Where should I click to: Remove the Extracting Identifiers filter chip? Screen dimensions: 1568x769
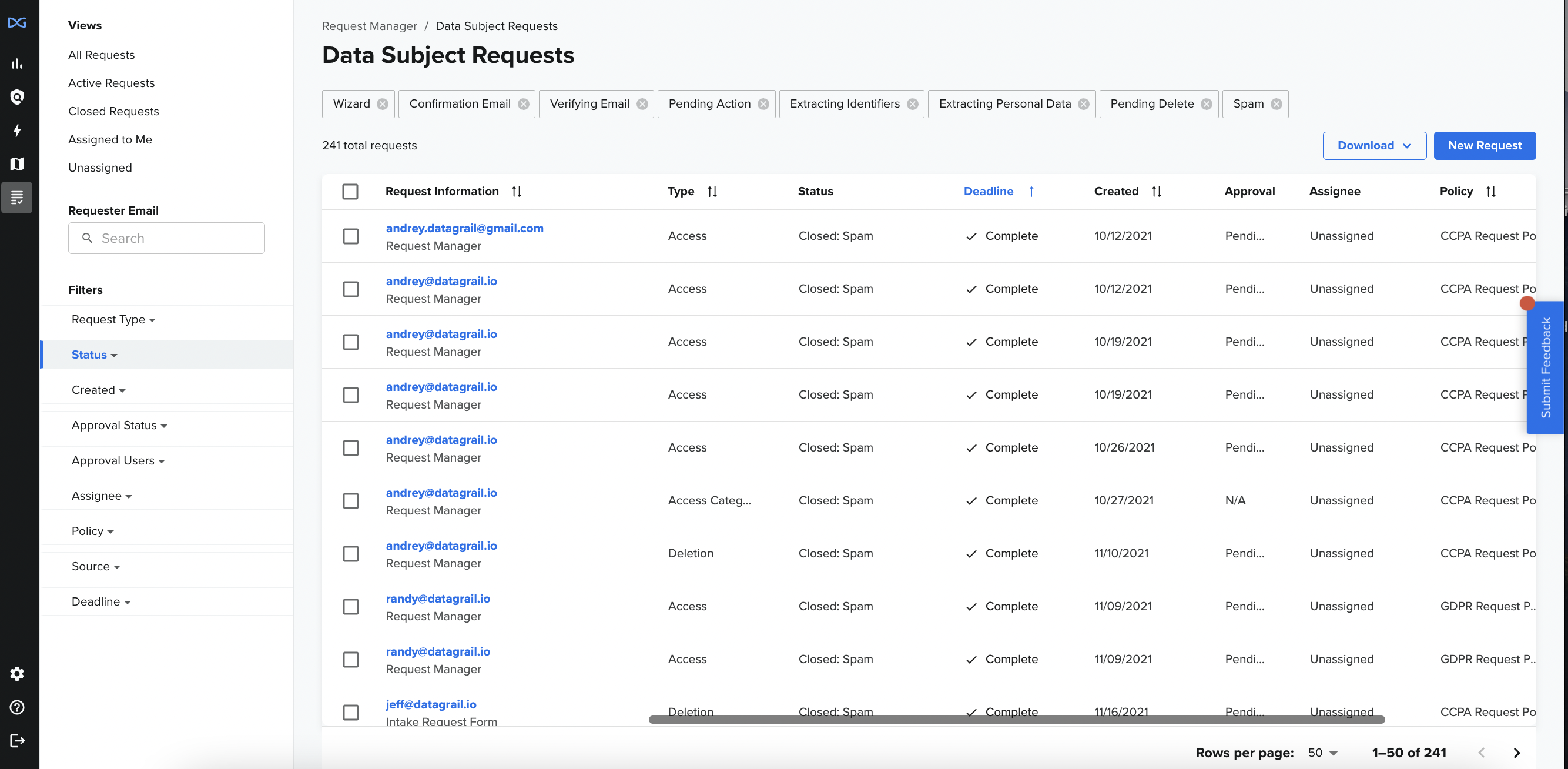coord(913,104)
